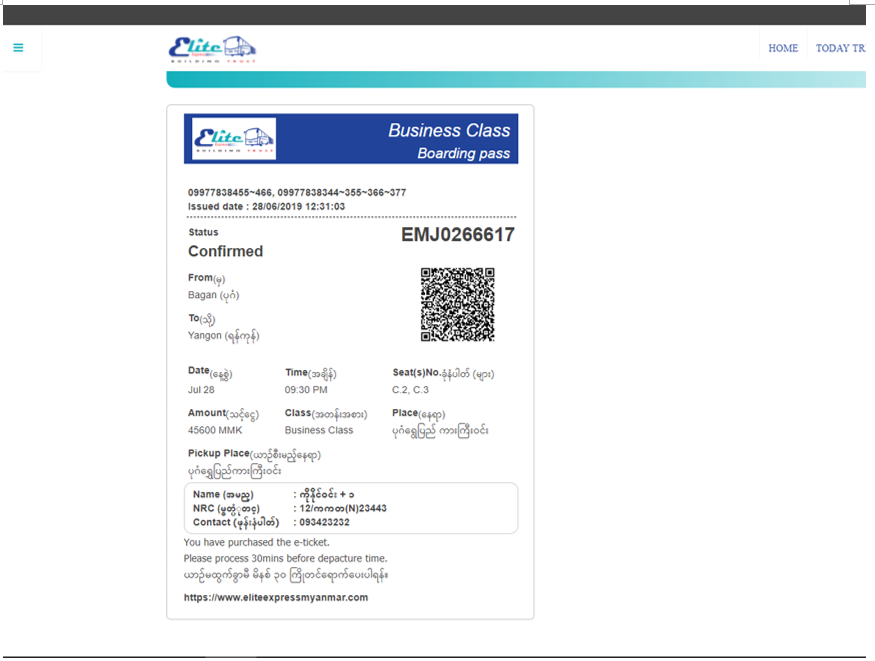
Task: Click the issued date 28/06/2019 line
Action: click(x=267, y=206)
